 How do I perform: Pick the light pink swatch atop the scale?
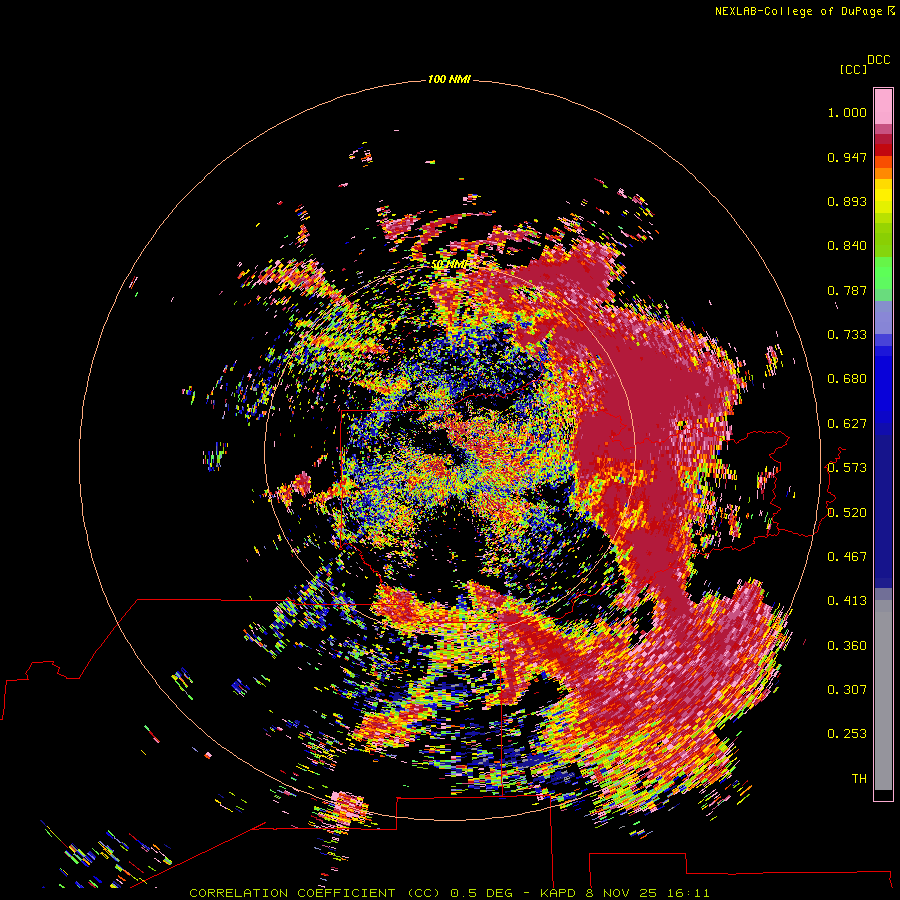coord(883,106)
